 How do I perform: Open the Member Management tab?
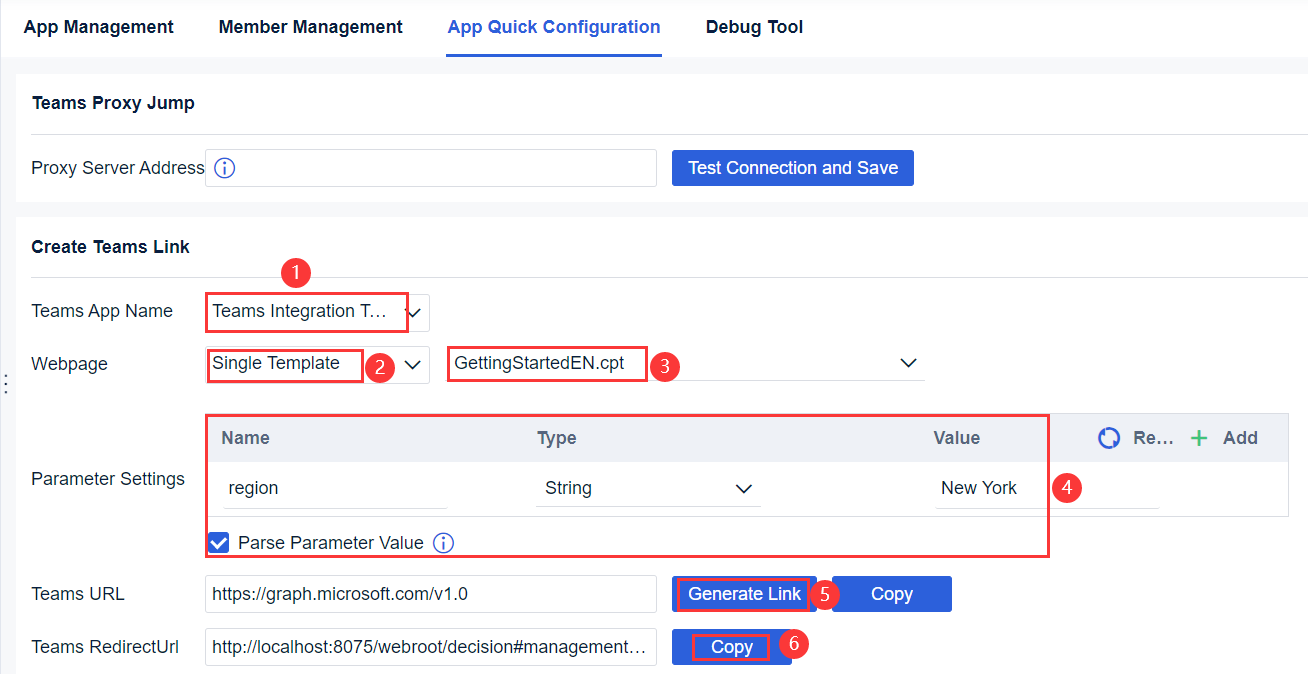coord(311,27)
